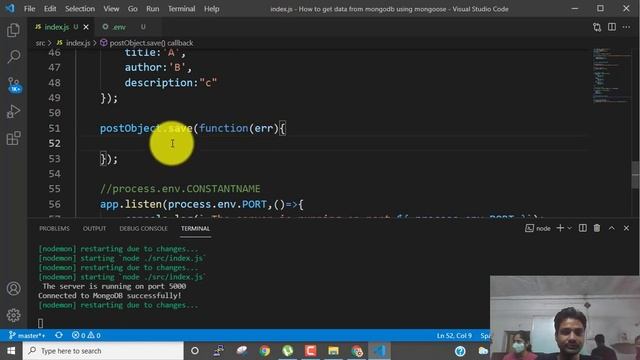Open the Explorer view in activity bar
The width and height of the screenshot is (640, 360).
[13, 30]
